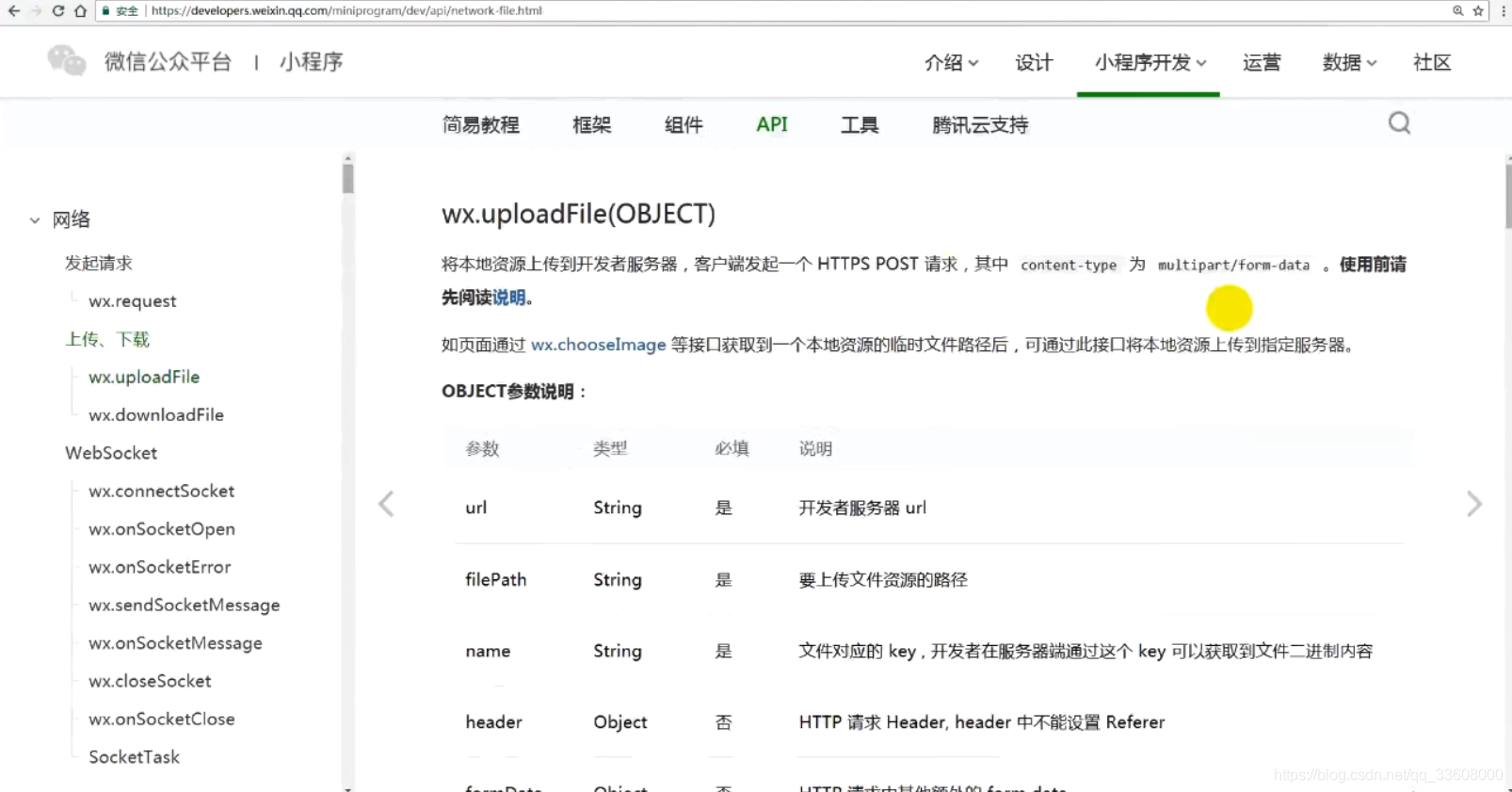Viewport: 1512px width, 792px height.
Task: Open the 小程序 header link
Action: click(311, 62)
